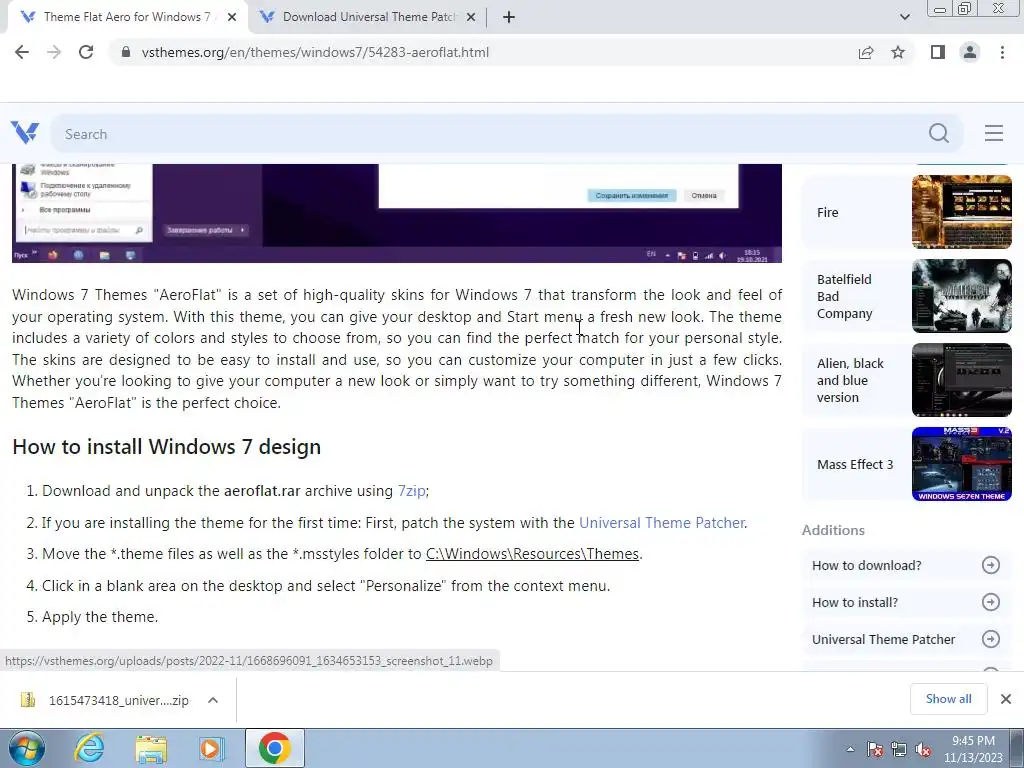Close the Theme Flat Aero tab
1024x768 pixels.
pyautogui.click(x=232, y=17)
